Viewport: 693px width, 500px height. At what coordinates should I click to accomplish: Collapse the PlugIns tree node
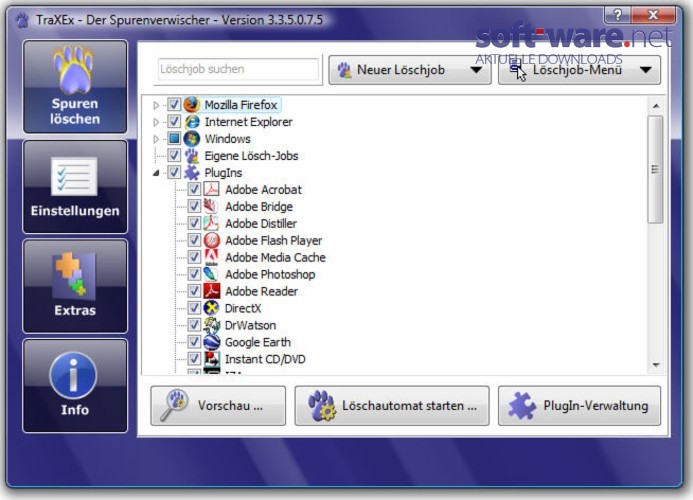(156, 173)
